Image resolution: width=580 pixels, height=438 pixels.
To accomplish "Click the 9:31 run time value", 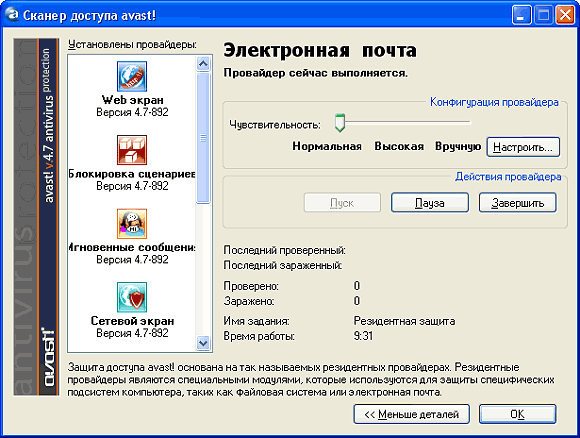I will (x=363, y=336).
